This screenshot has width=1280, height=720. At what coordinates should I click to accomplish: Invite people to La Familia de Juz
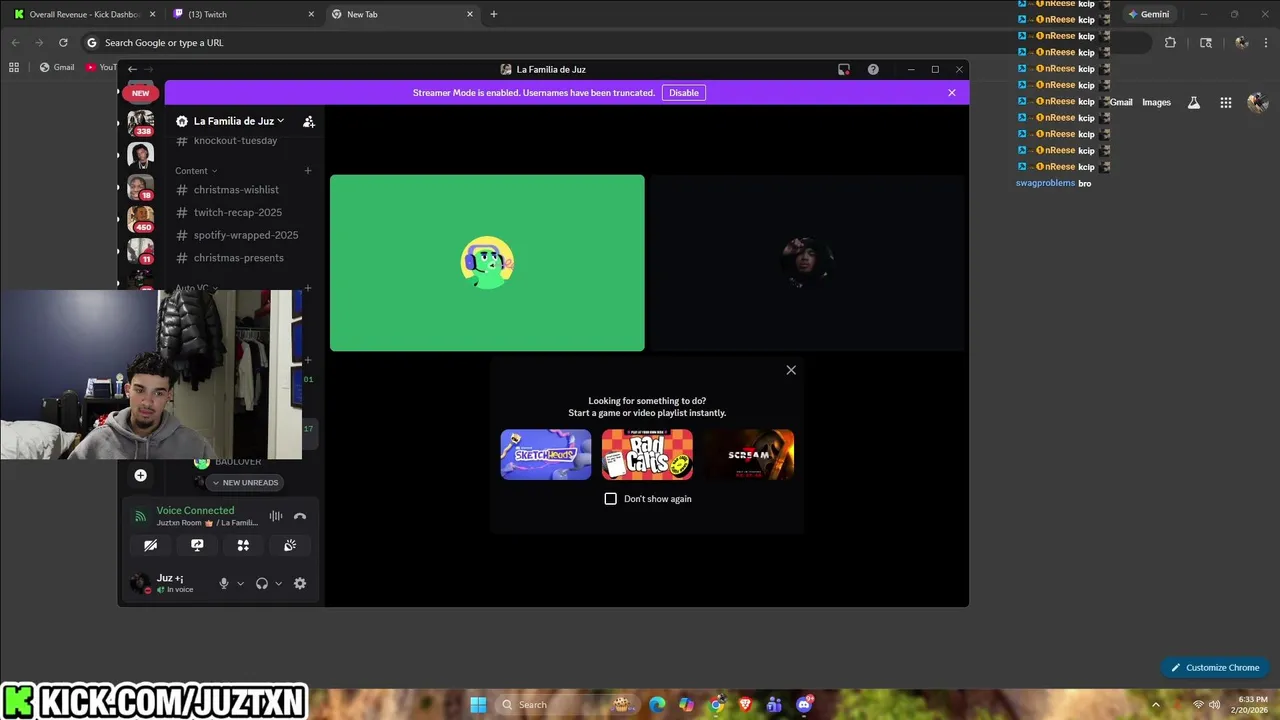[x=308, y=121]
